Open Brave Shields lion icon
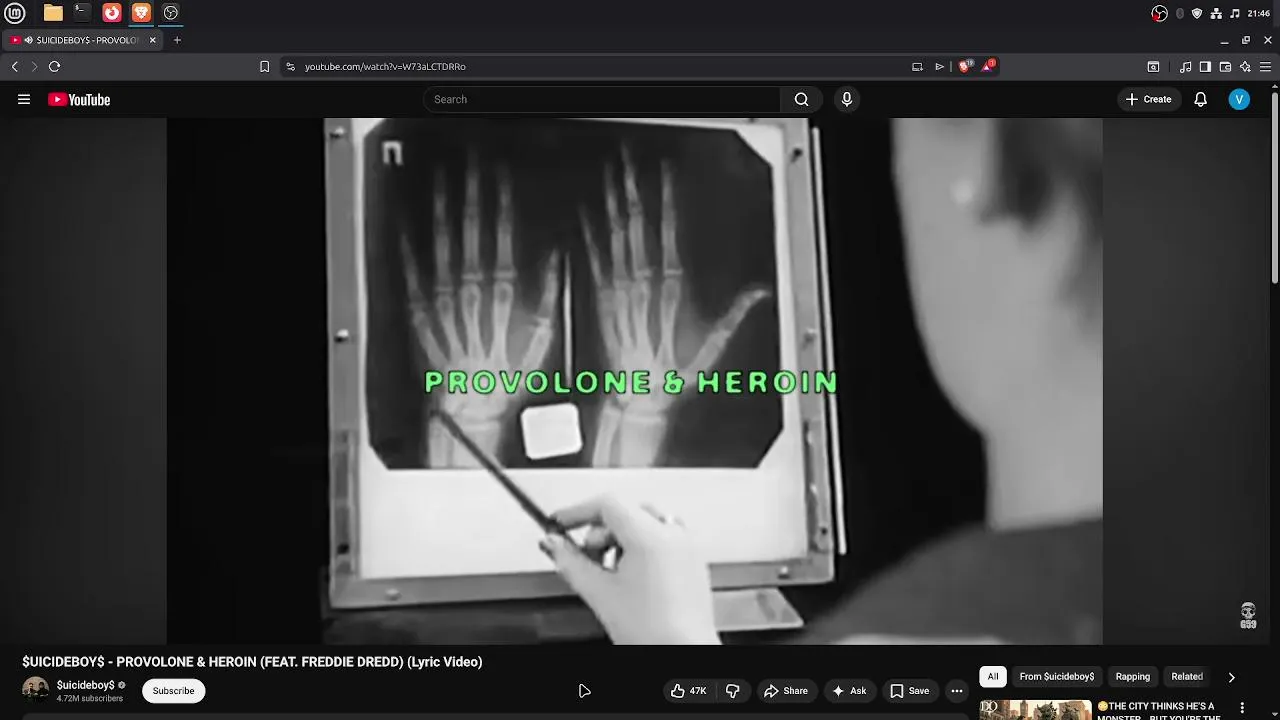 [x=965, y=66]
